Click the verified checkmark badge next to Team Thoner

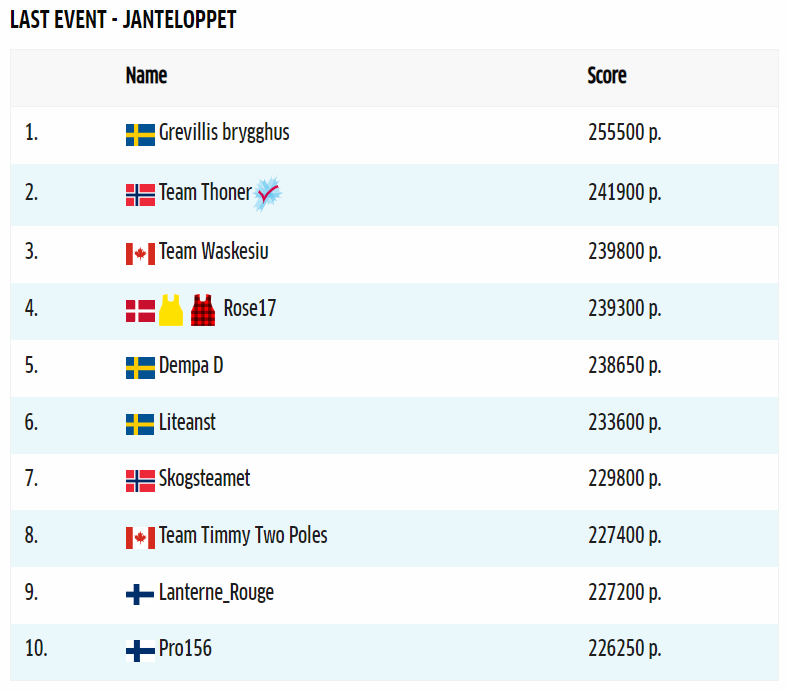268,193
